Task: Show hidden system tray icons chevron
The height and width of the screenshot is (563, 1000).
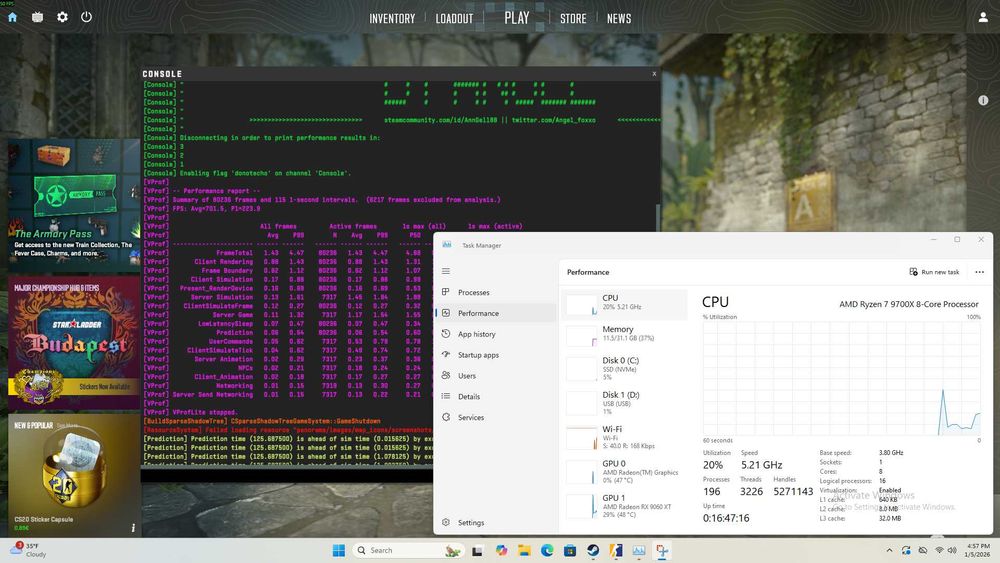Action: coord(889,550)
